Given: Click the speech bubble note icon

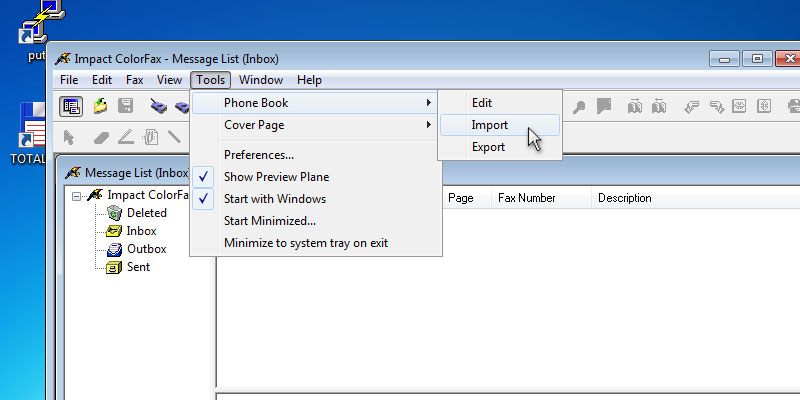Looking at the screenshot, I should [x=604, y=105].
